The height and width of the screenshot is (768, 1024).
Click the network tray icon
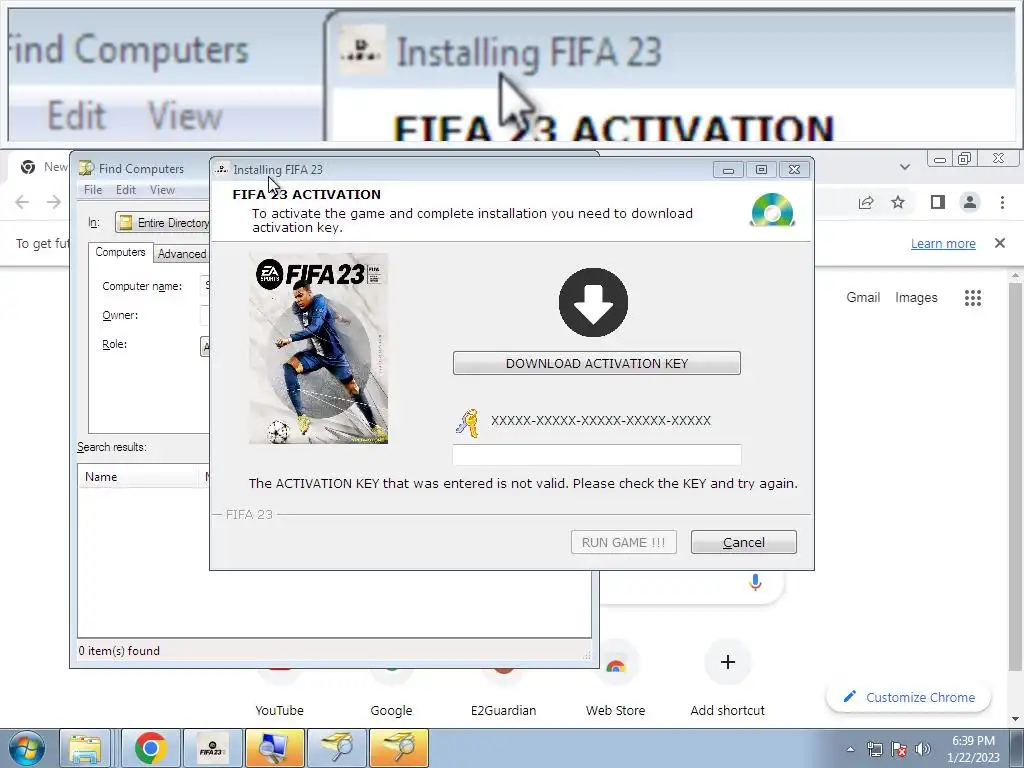[874, 749]
